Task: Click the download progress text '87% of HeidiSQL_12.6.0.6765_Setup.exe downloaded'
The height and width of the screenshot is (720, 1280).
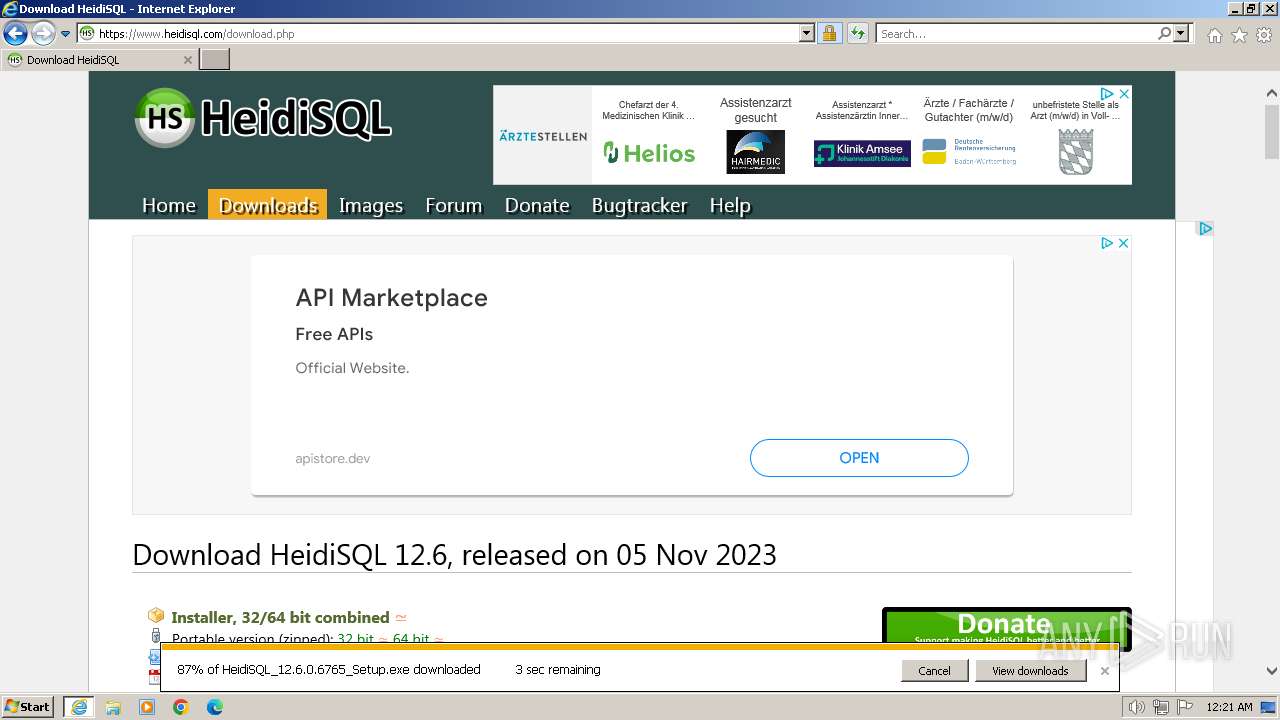Action: coord(329,670)
